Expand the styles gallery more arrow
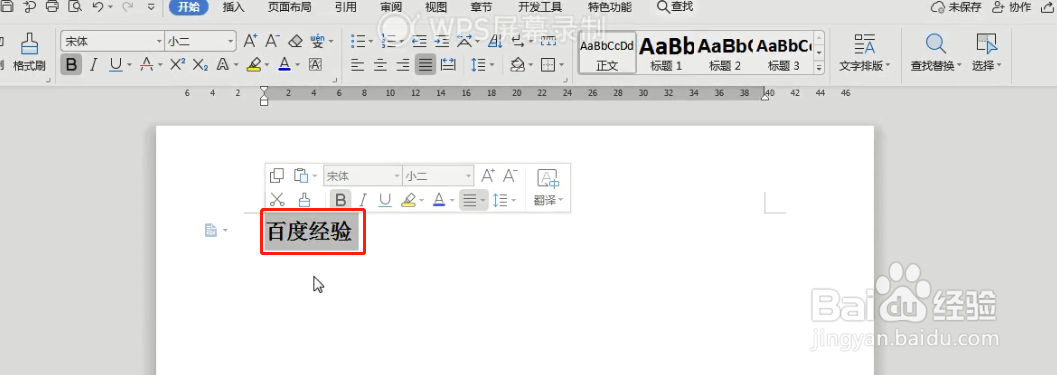The height and width of the screenshot is (375, 1057). click(820, 67)
